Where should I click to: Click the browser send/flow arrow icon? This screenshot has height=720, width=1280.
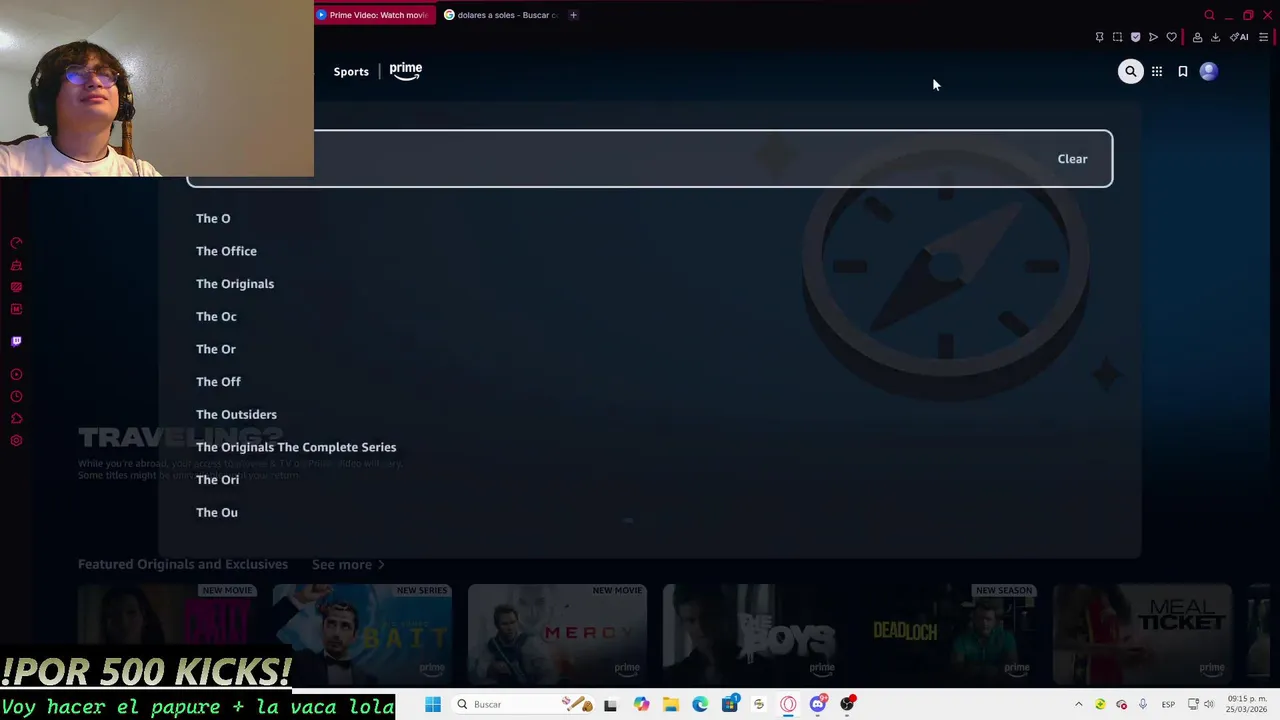[x=1153, y=37]
